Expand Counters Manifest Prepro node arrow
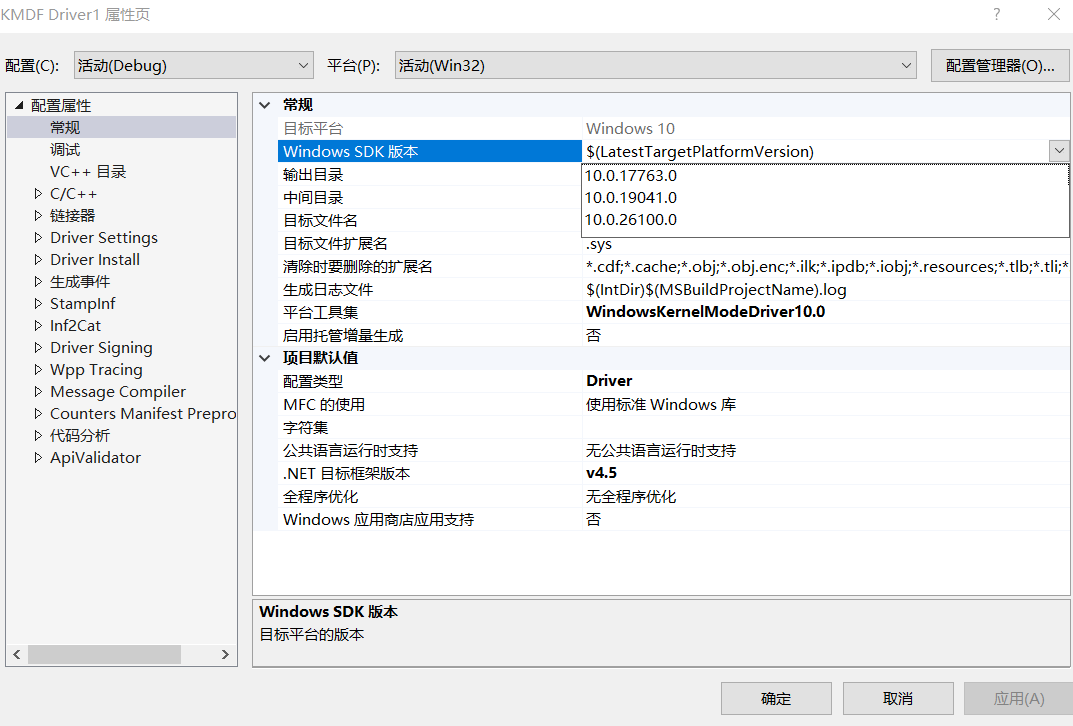Image resolution: width=1073 pixels, height=726 pixels. coord(38,413)
